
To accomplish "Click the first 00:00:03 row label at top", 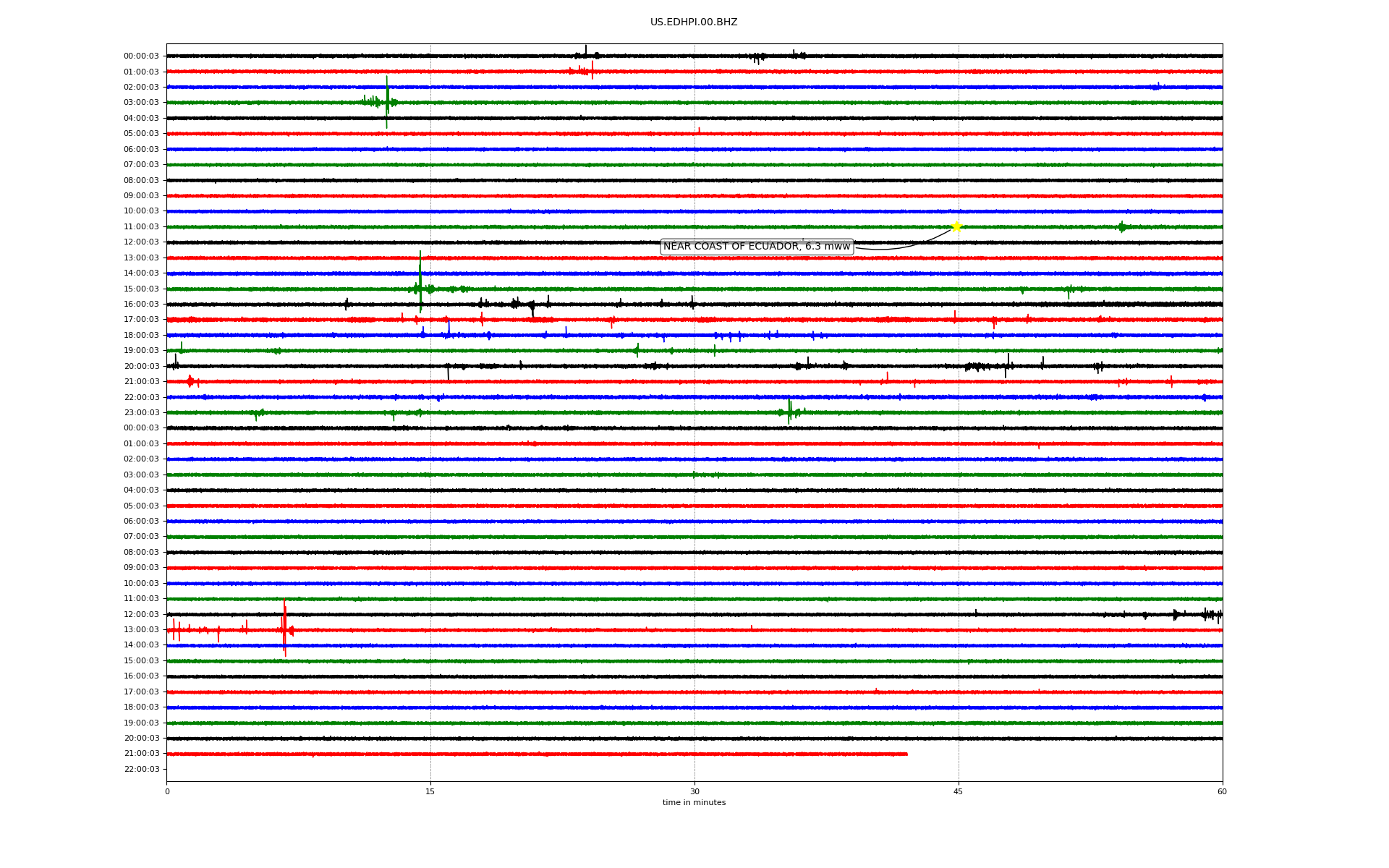I will pyautogui.click(x=141, y=56).
